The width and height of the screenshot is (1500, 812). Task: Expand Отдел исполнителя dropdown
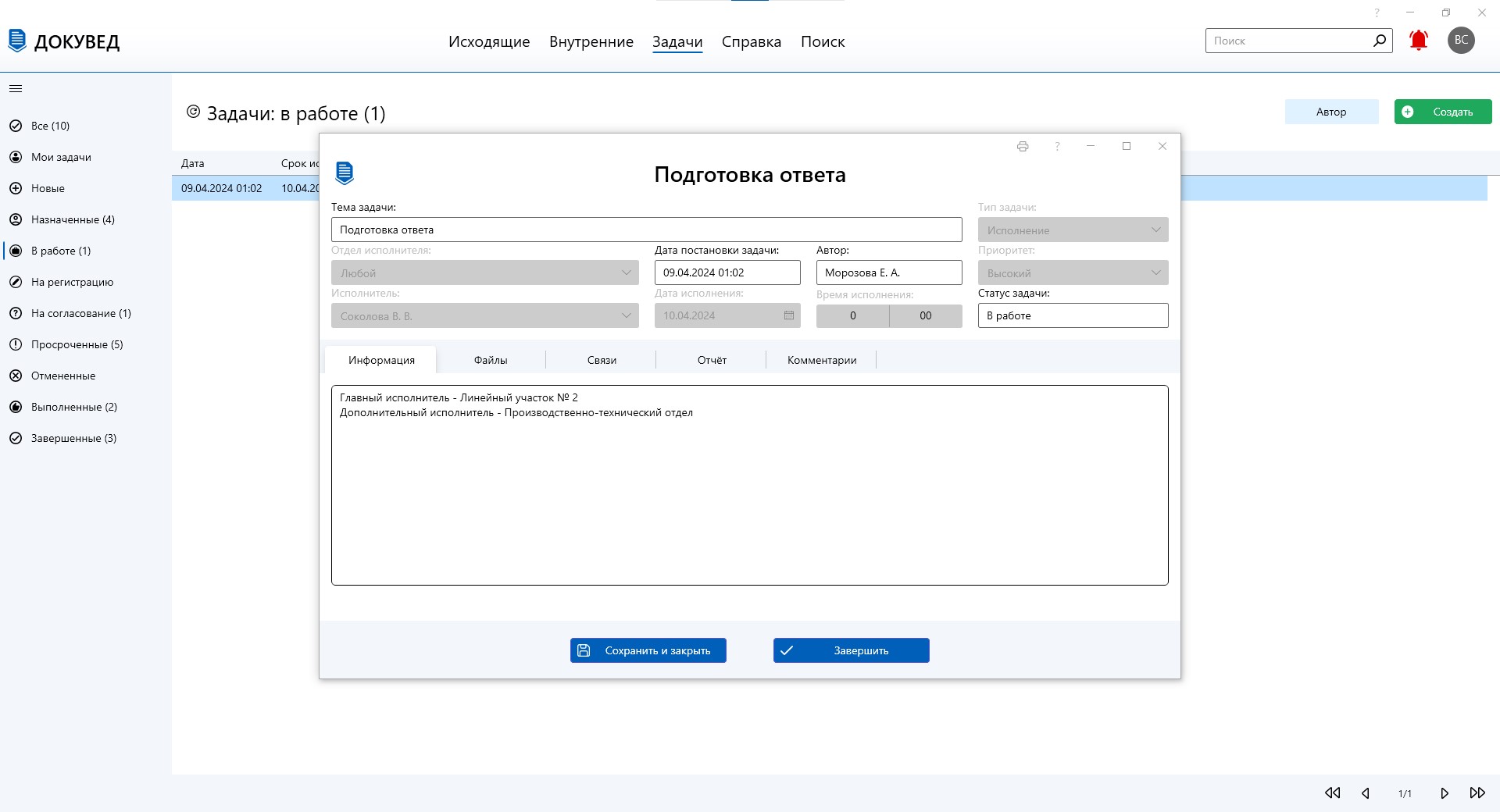485,272
